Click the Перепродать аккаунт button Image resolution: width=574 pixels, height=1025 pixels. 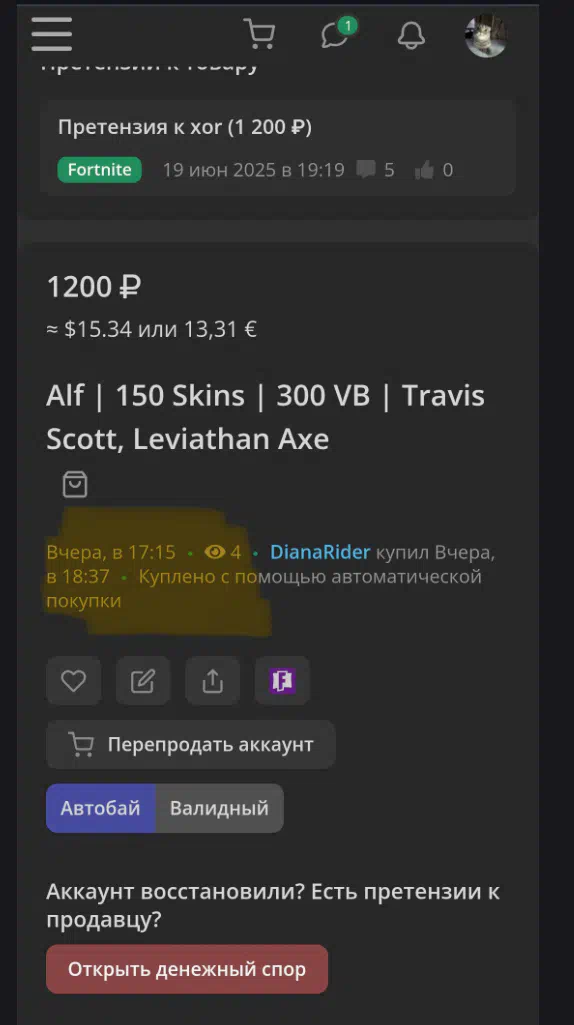[191, 745]
